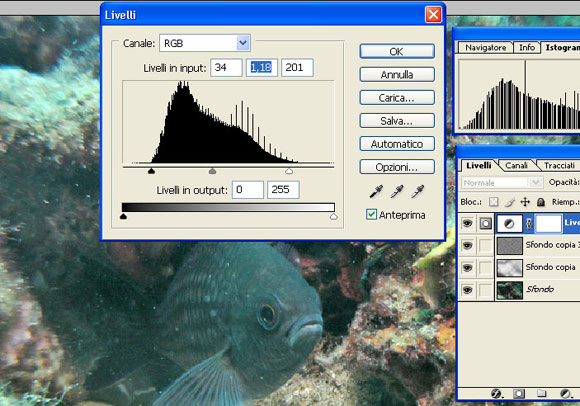Click the Sfondo copia layer thumbnail

[x=510, y=268]
